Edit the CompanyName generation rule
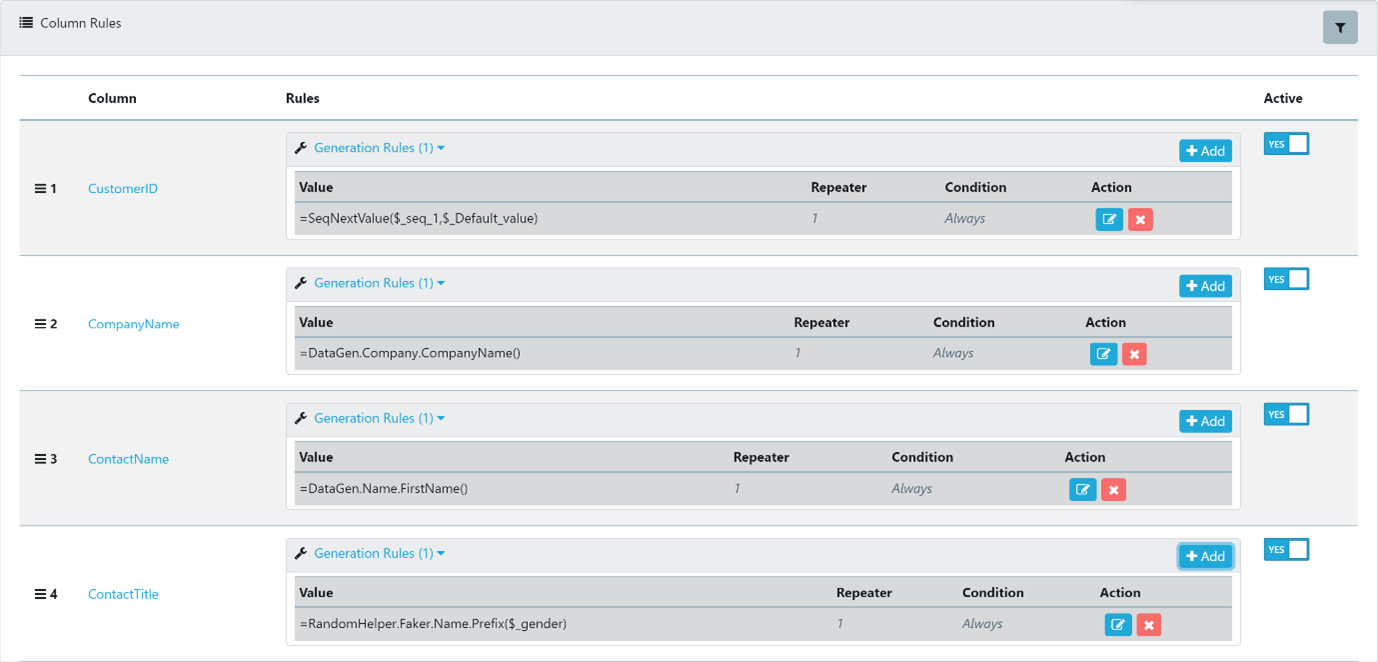This screenshot has height=662, width=1378. (1103, 354)
